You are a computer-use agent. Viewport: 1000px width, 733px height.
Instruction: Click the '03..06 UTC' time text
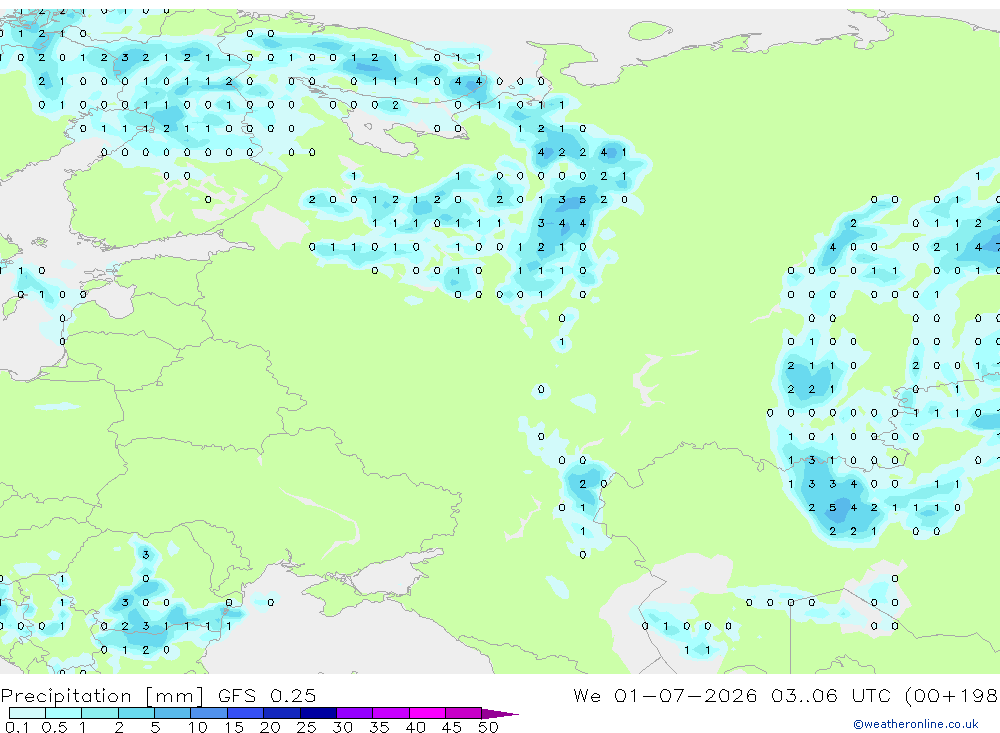coord(832,695)
